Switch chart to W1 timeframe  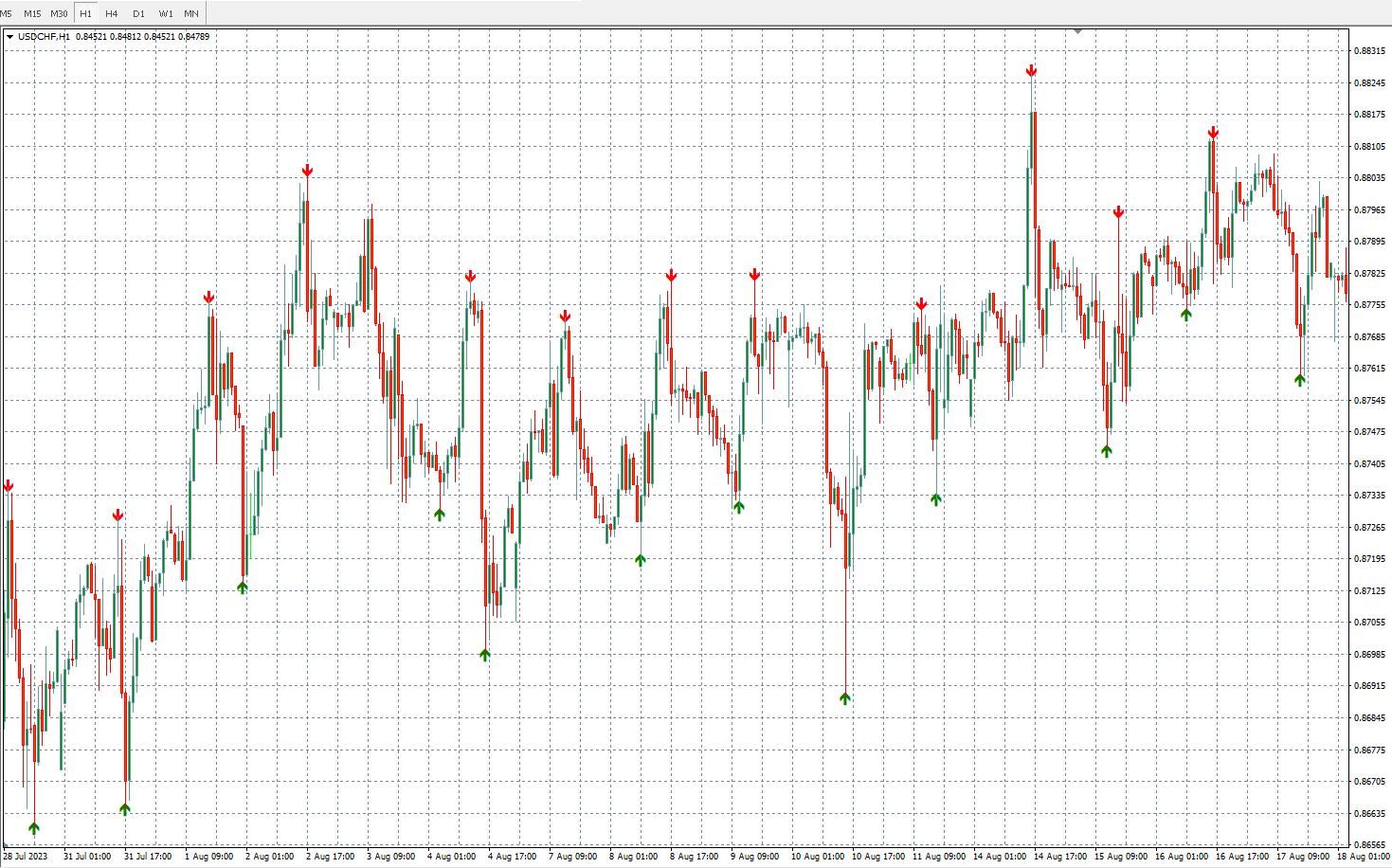point(166,13)
